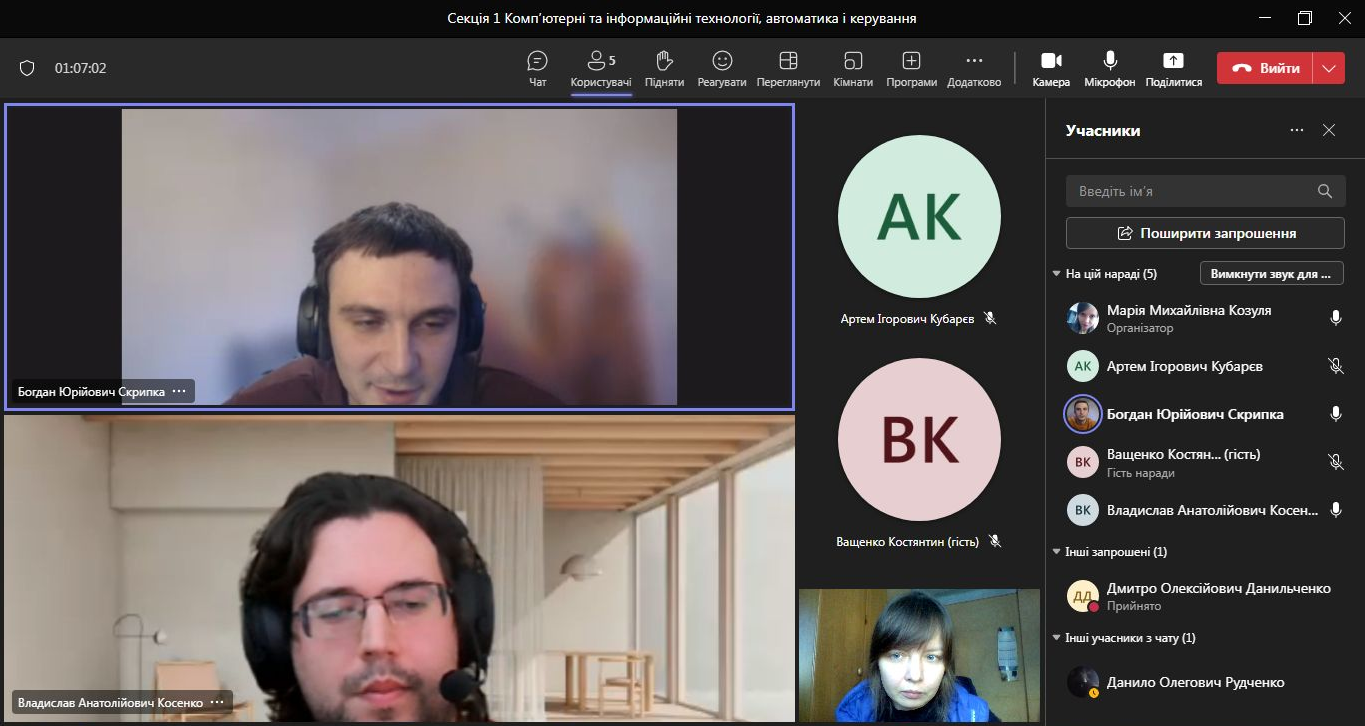Collapse the На цій нараді section
Viewport: 1365px width, 726px height.
(1057, 274)
